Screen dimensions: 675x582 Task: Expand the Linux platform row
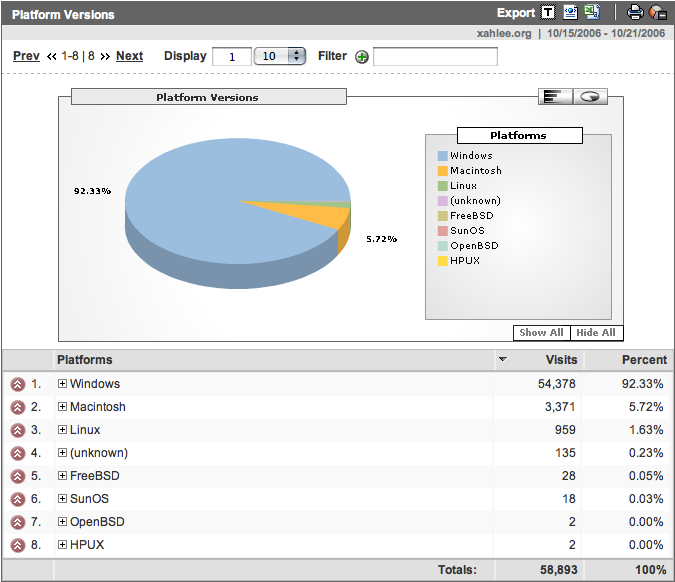tap(62, 430)
